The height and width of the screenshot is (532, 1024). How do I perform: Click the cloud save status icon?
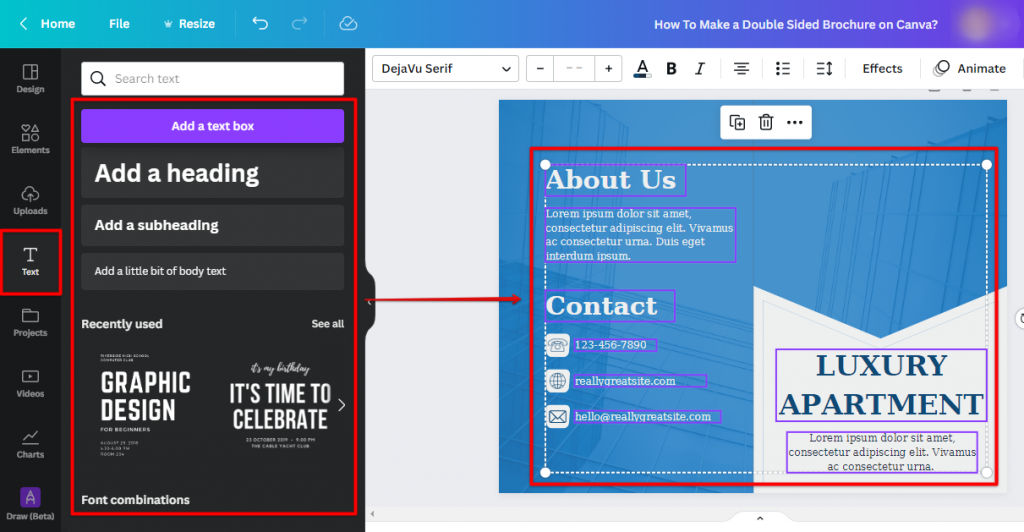pos(348,23)
